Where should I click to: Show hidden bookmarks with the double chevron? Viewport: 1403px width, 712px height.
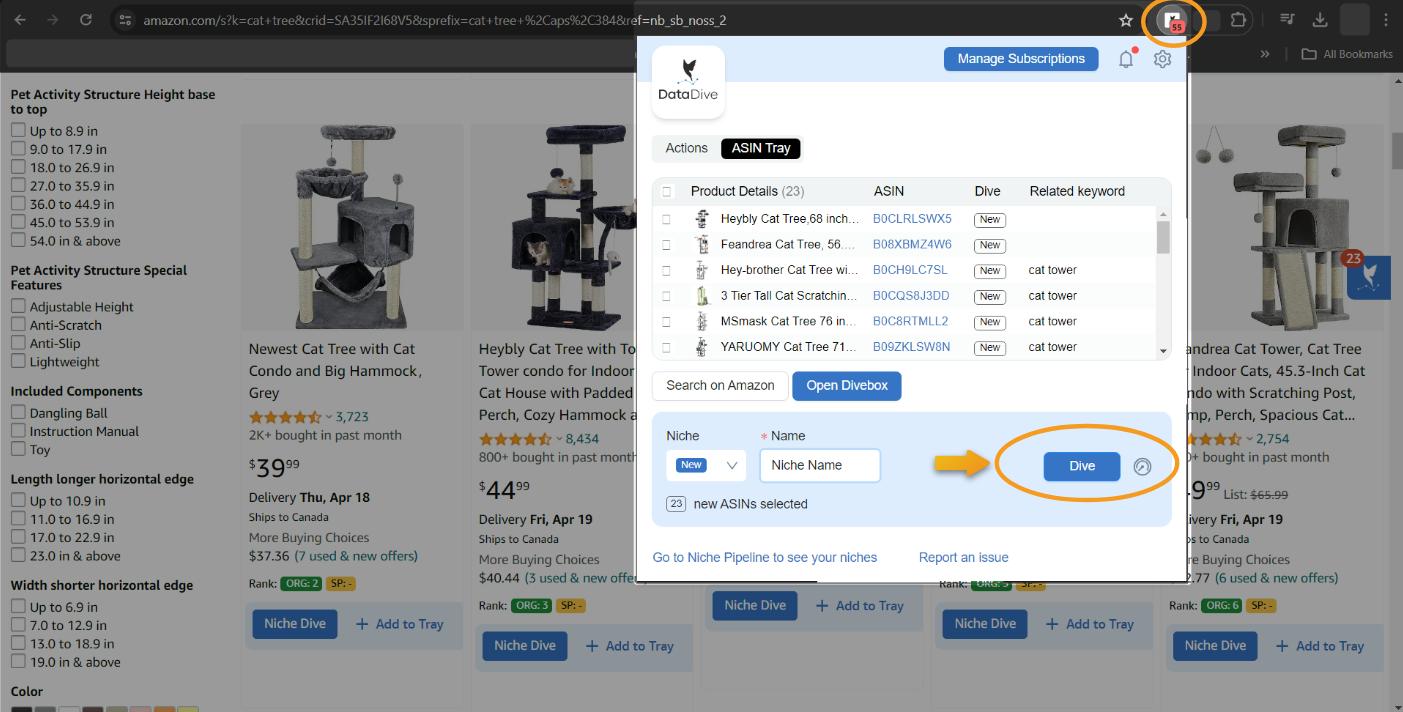(x=1265, y=54)
